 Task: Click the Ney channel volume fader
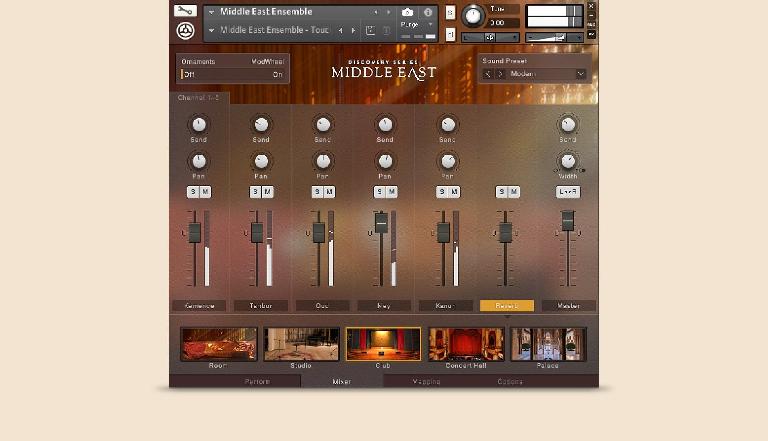[x=381, y=223]
